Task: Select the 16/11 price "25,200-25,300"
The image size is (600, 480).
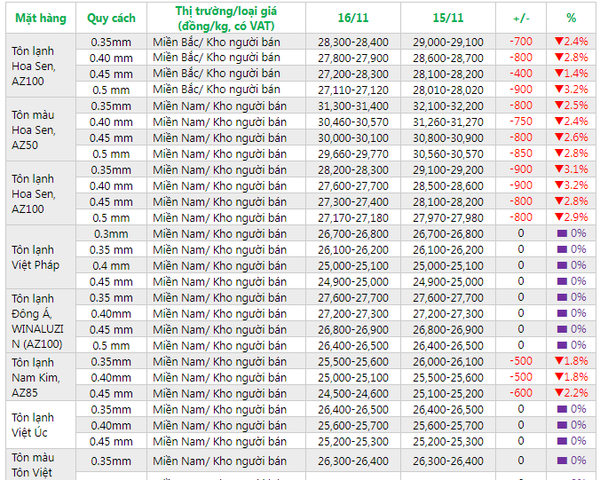Action: (x=353, y=441)
